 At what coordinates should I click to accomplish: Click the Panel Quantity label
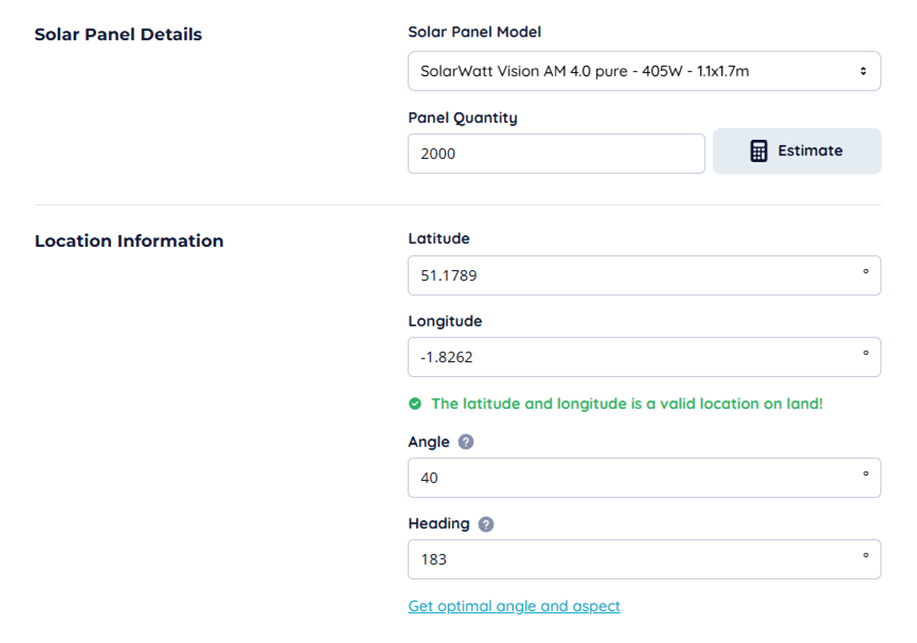(463, 118)
